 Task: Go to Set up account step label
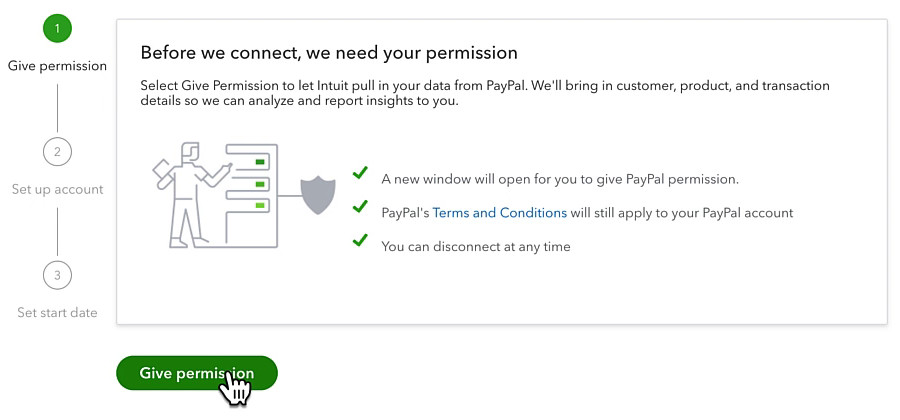[57, 189]
